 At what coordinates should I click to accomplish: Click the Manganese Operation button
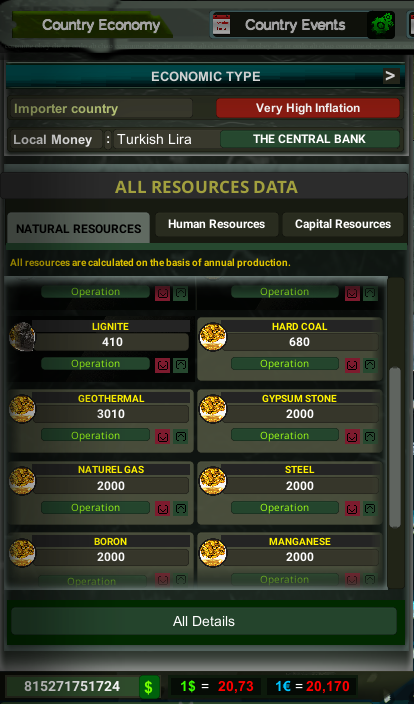pyautogui.click(x=285, y=580)
